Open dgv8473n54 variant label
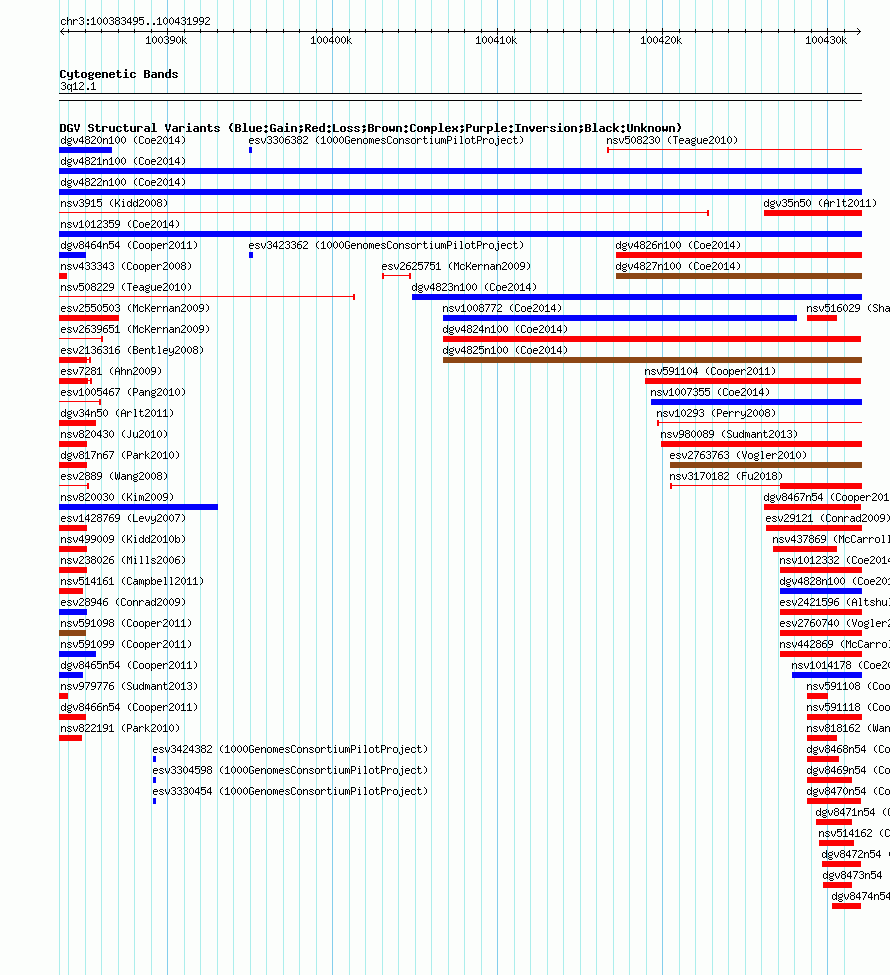The height and width of the screenshot is (975, 890). tap(852, 876)
